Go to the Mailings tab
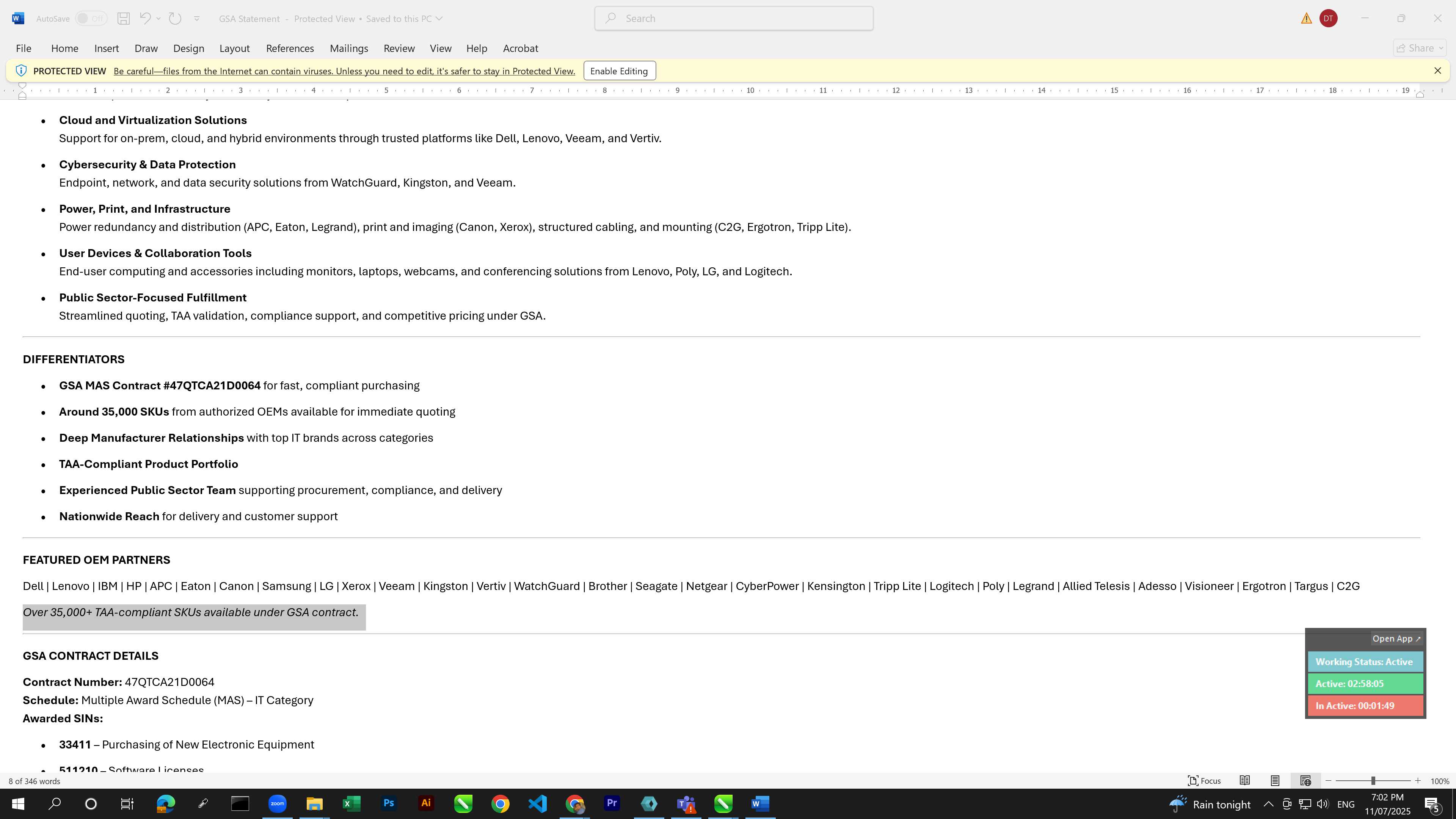The width and height of the screenshot is (1456, 819). pos(349,48)
